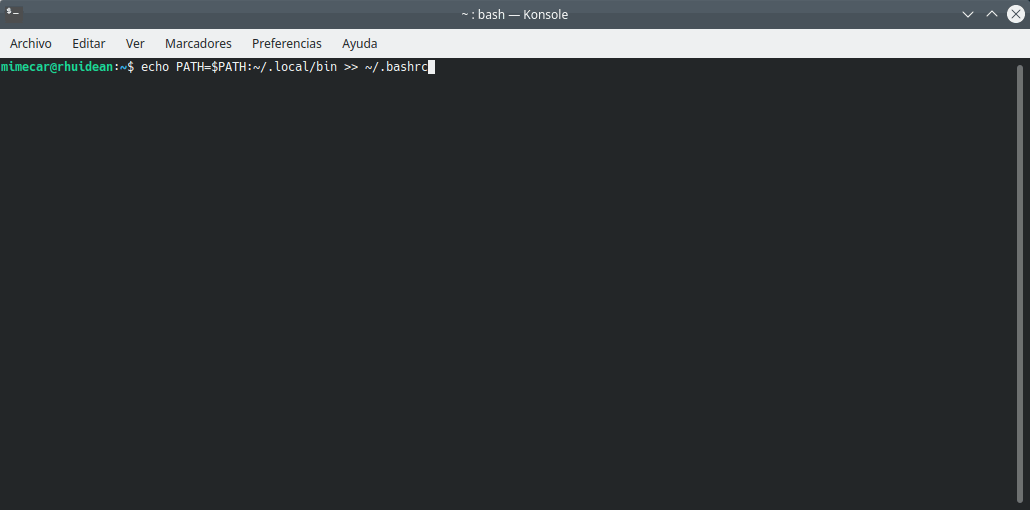1030x510 pixels.
Task: Click the window title '~ : bash — Konsole'
Action: click(514, 14)
